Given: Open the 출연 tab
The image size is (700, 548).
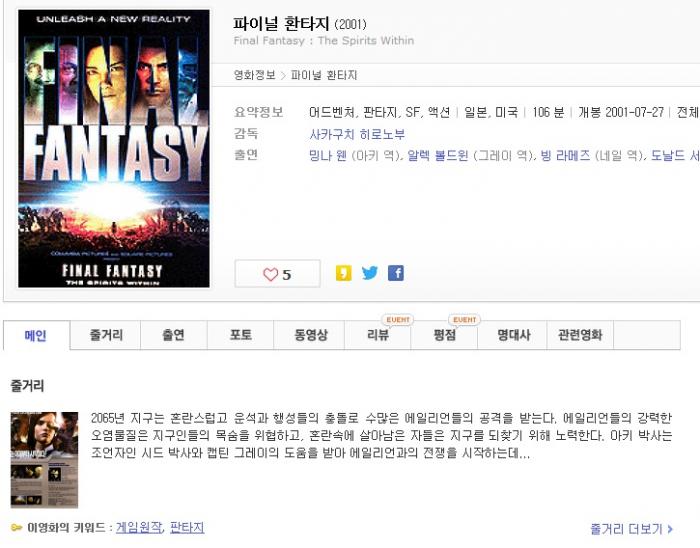Looking at the screenshot, I should click(173, 335).
